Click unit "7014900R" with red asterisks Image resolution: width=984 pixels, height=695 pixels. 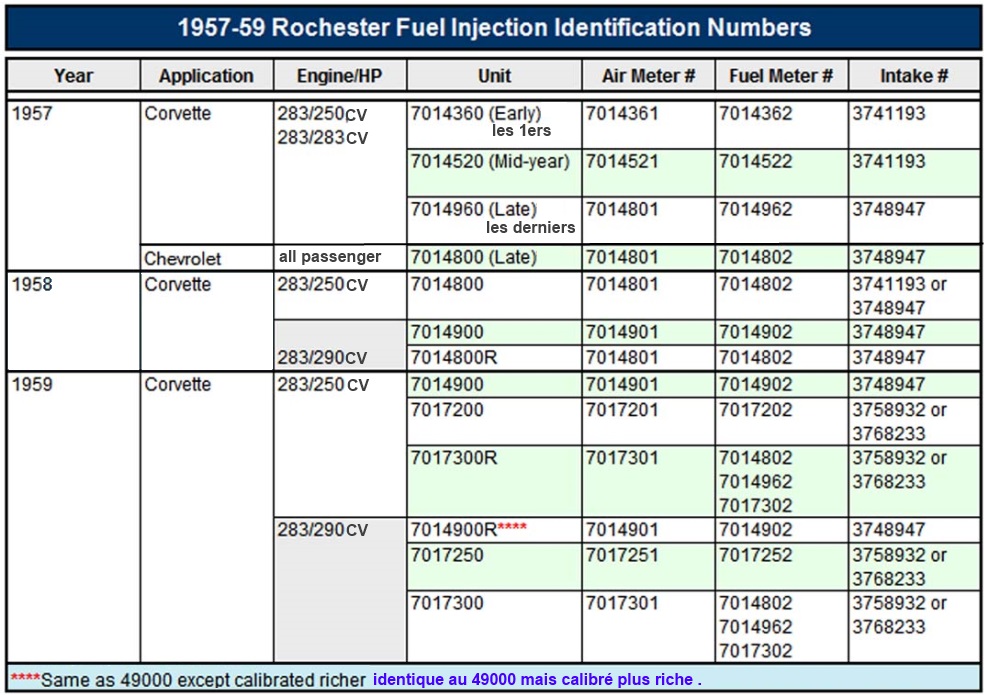(x=469, y=529)
